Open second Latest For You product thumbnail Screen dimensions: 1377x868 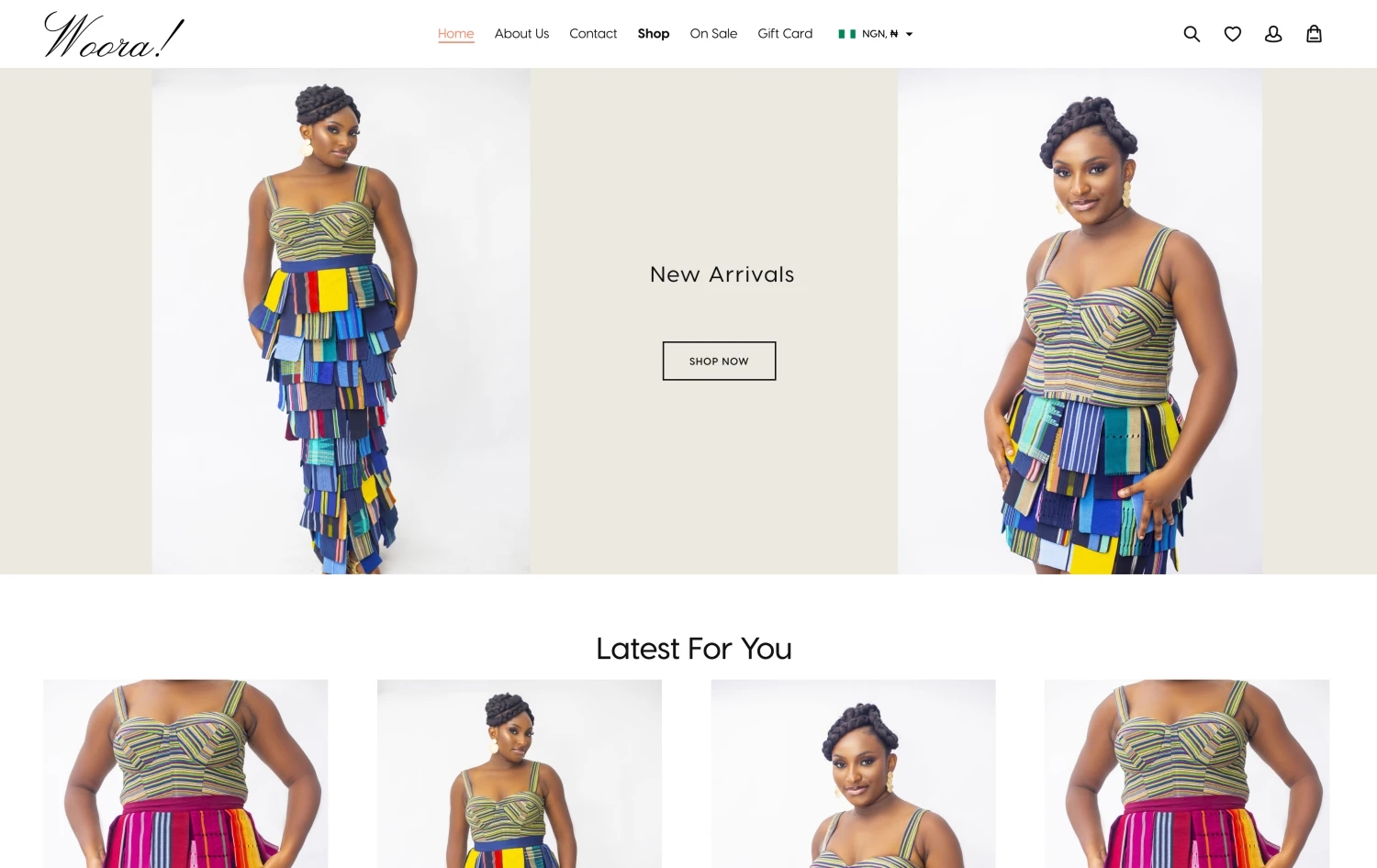(520, 773)
